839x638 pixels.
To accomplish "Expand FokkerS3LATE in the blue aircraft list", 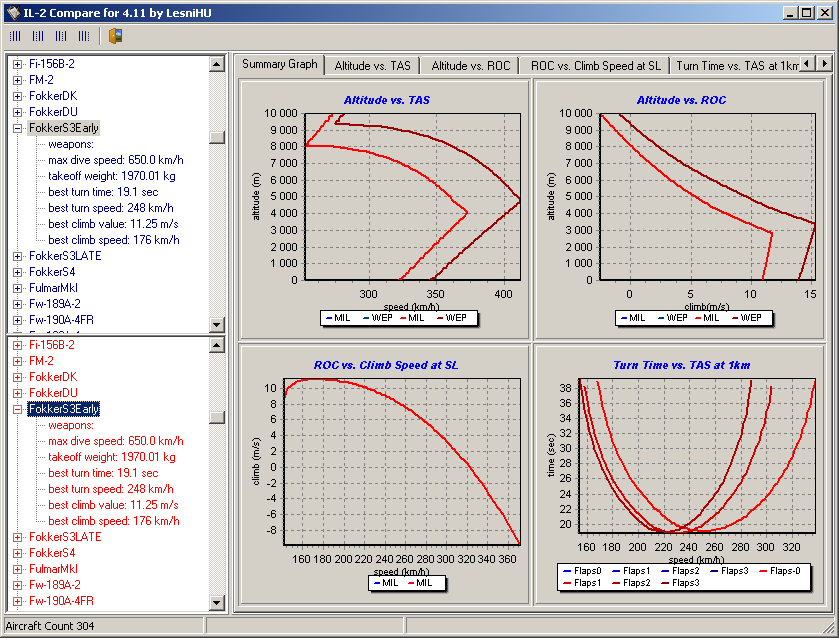I will (18, 256).
